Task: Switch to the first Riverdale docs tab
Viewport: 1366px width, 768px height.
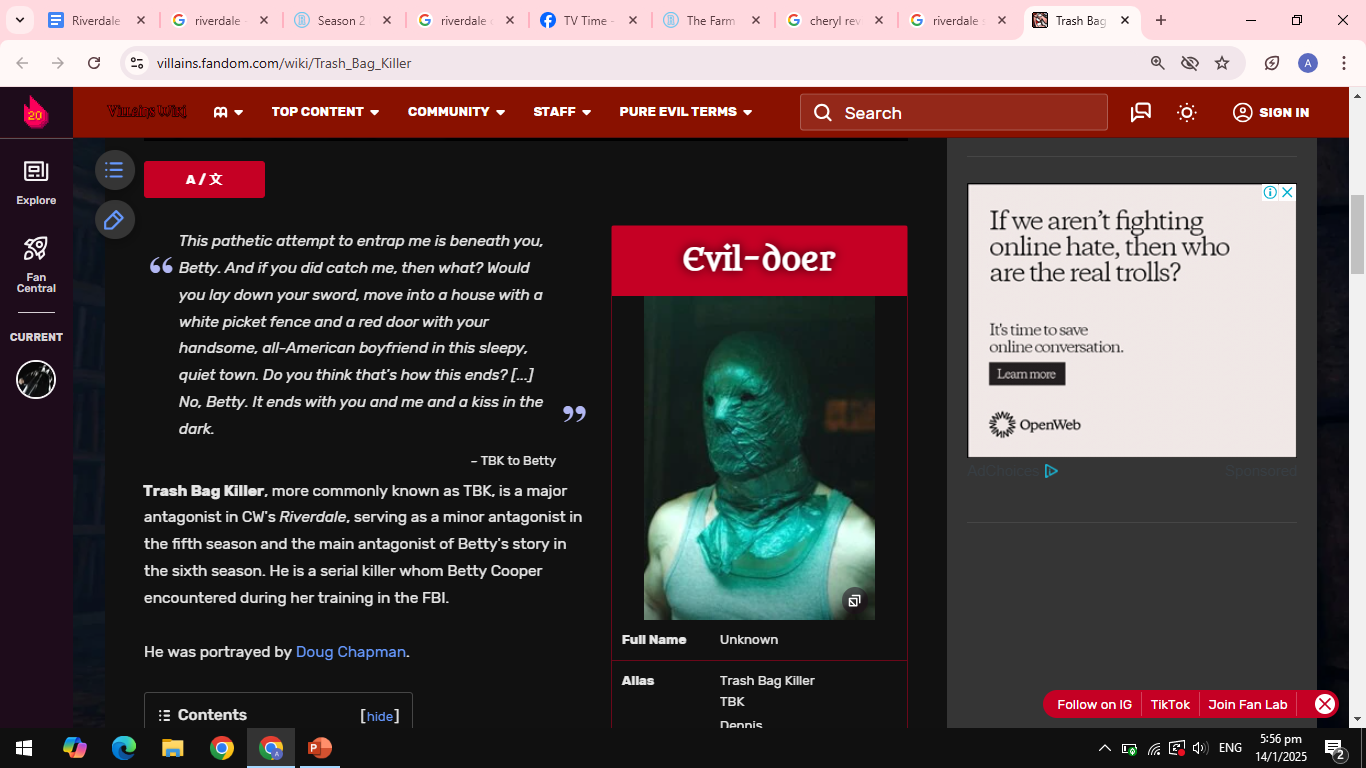Action: coord(96,20)
